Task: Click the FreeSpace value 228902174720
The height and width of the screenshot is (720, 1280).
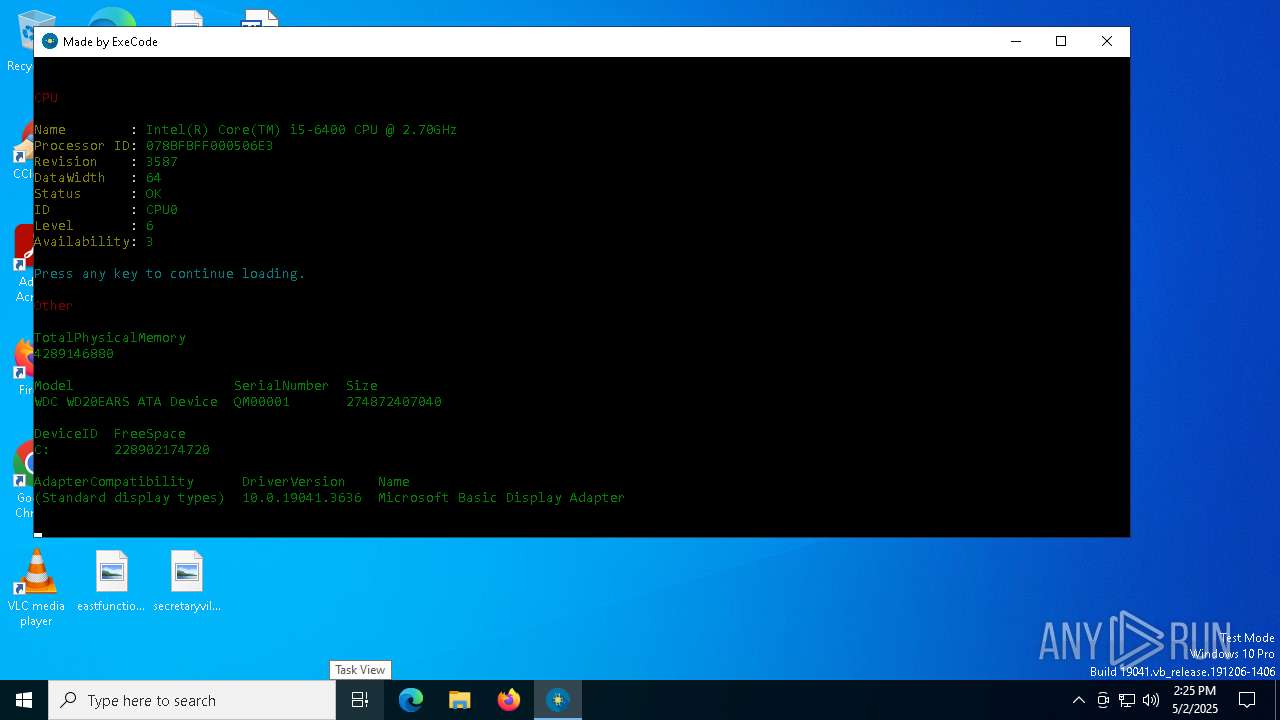Action: 162,449
